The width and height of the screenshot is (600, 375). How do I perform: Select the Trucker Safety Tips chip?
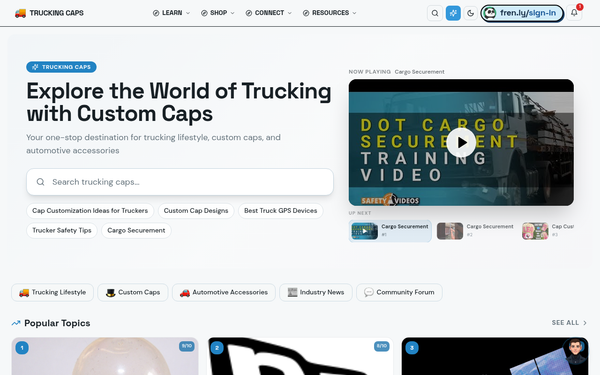coord(62,230)
